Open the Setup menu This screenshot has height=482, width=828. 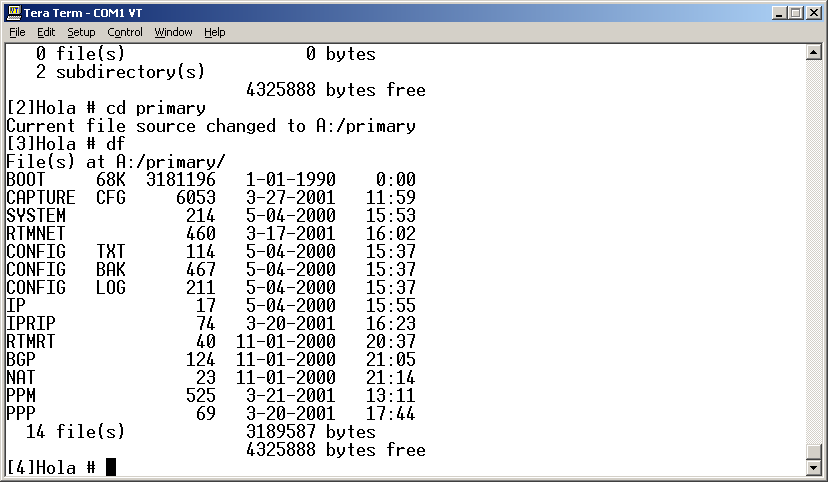(81, 32)
